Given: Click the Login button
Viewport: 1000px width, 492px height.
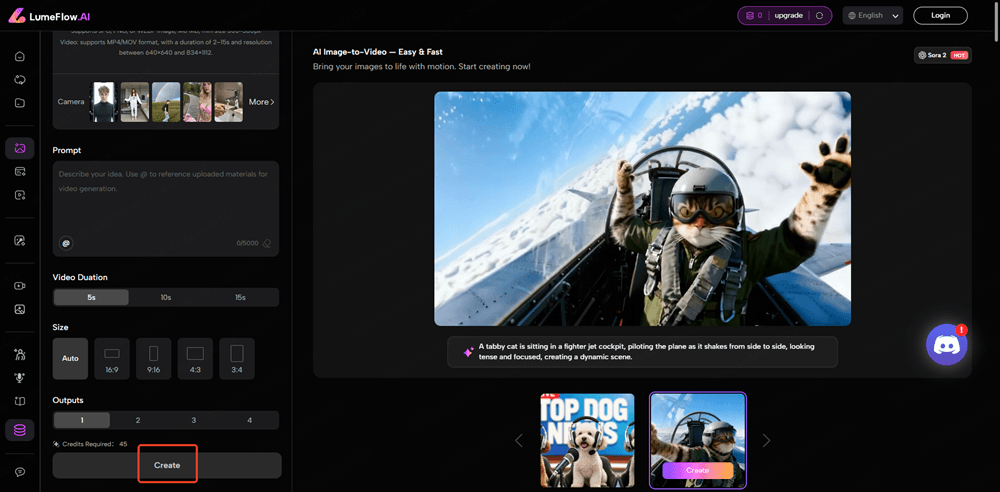Looking at the screenshot, I should [940, 16].
